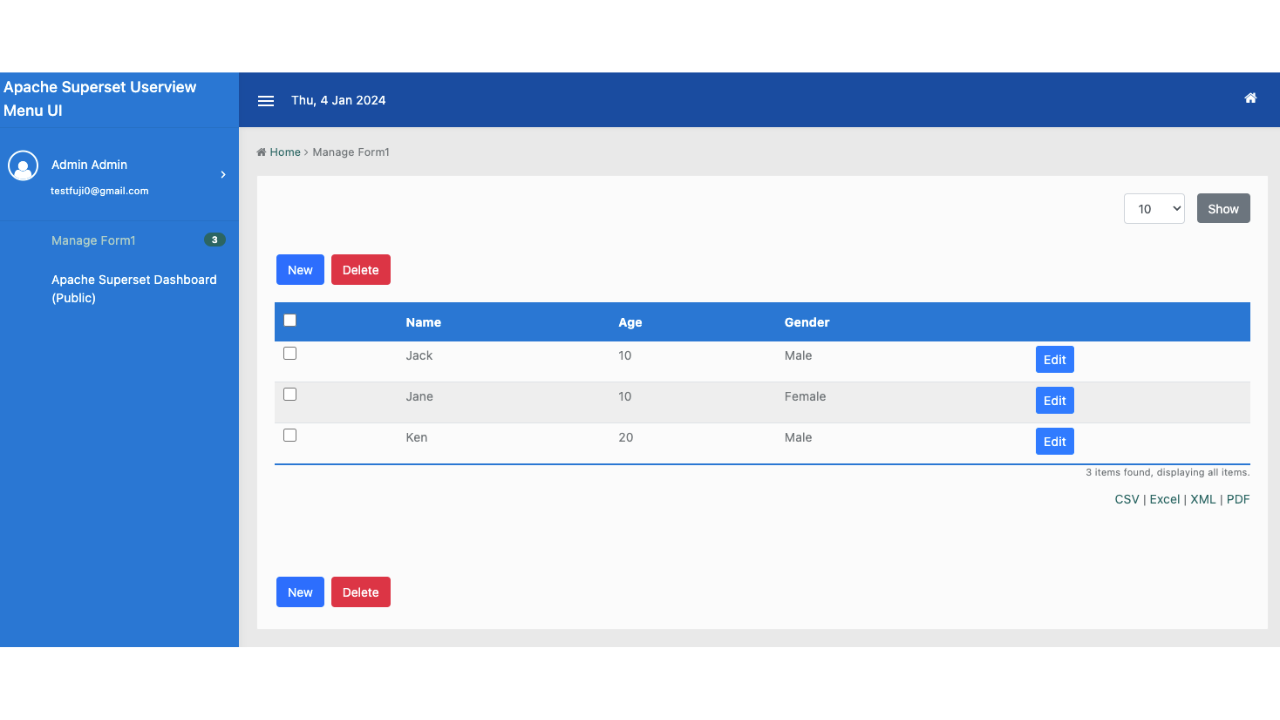The width and height of the screenshot is (1280, 720).
Task: Click the Manage Form1 count badge
Action: click(214, 240)
